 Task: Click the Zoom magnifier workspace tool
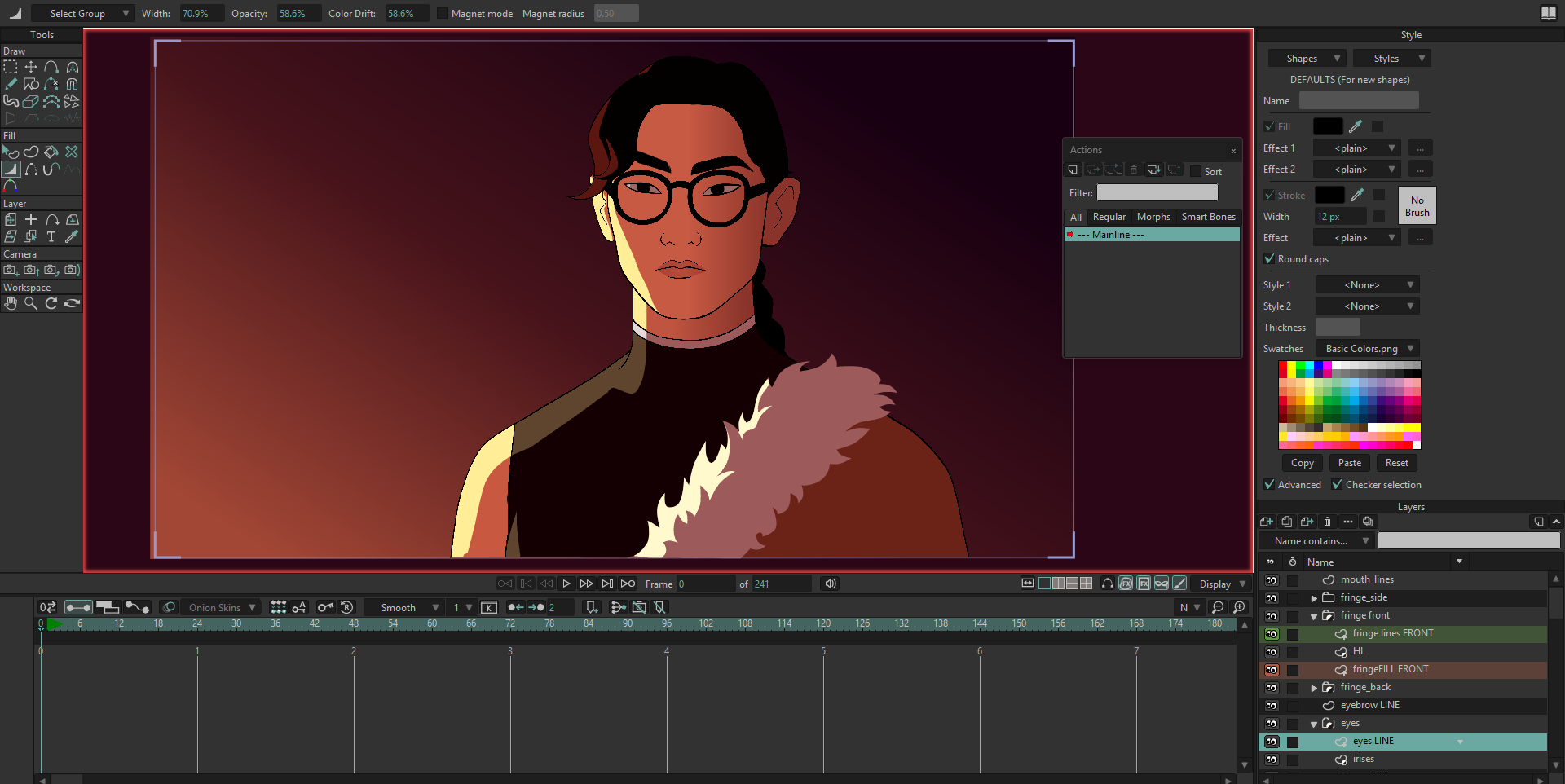point(31,303)
